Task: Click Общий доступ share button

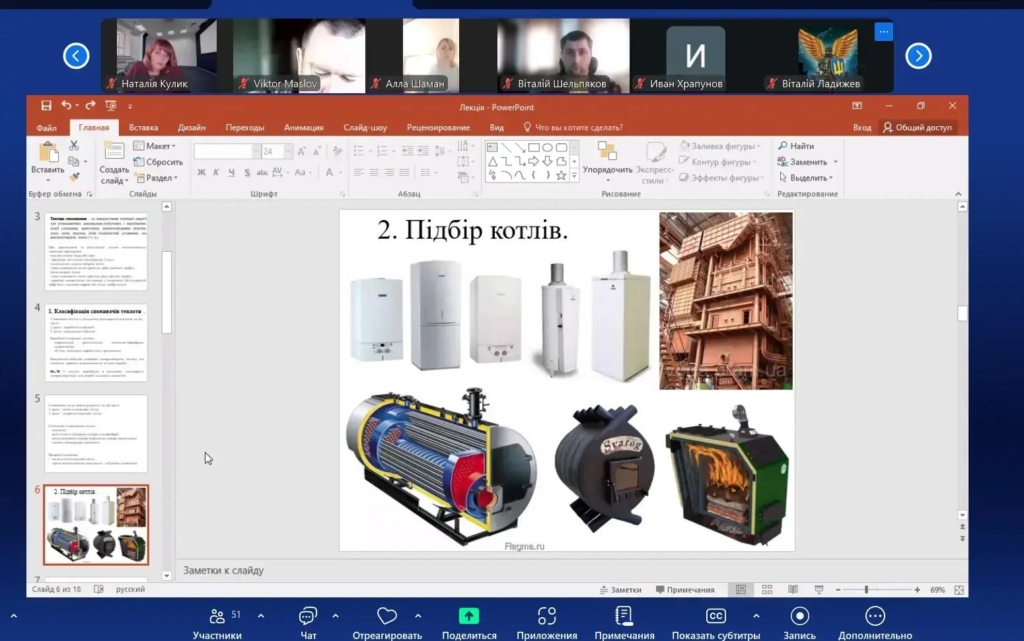Action: coord(918,128)
